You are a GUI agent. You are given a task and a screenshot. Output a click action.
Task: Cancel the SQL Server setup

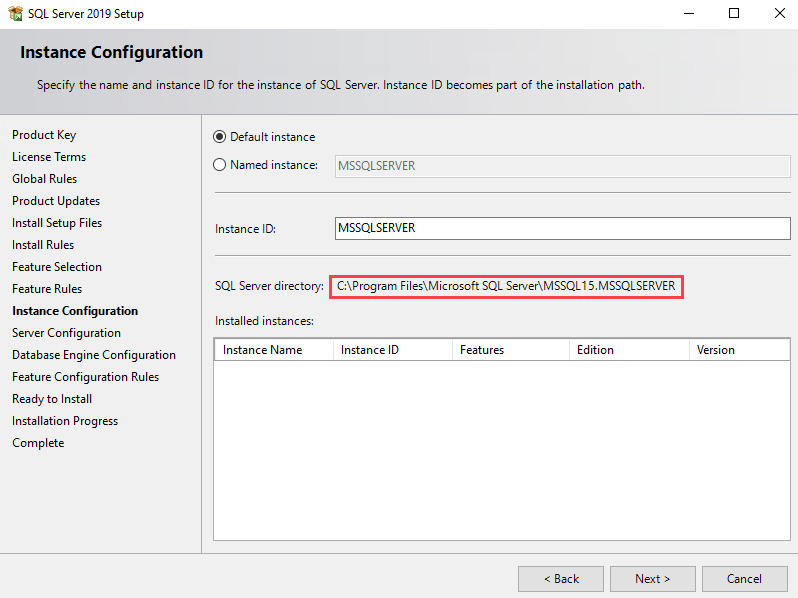[x=745, y=579]
